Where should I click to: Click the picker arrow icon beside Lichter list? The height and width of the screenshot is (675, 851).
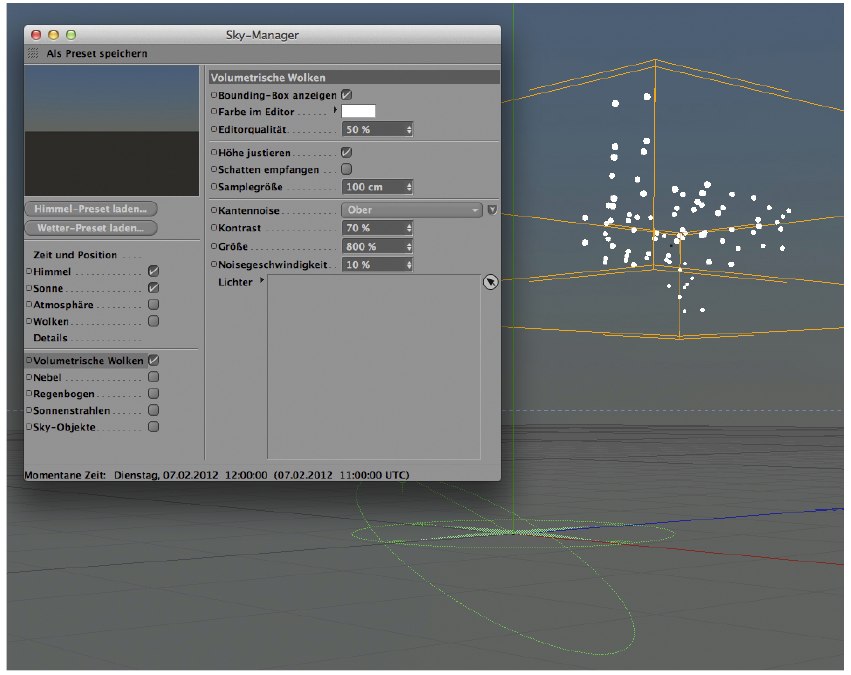coord(489,284)
